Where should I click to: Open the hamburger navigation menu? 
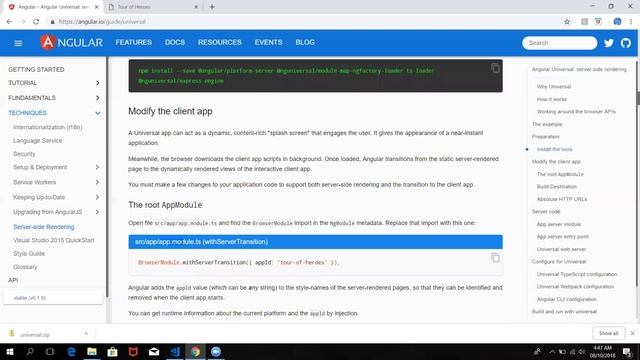pyautogui.click(x=18, y=43)
